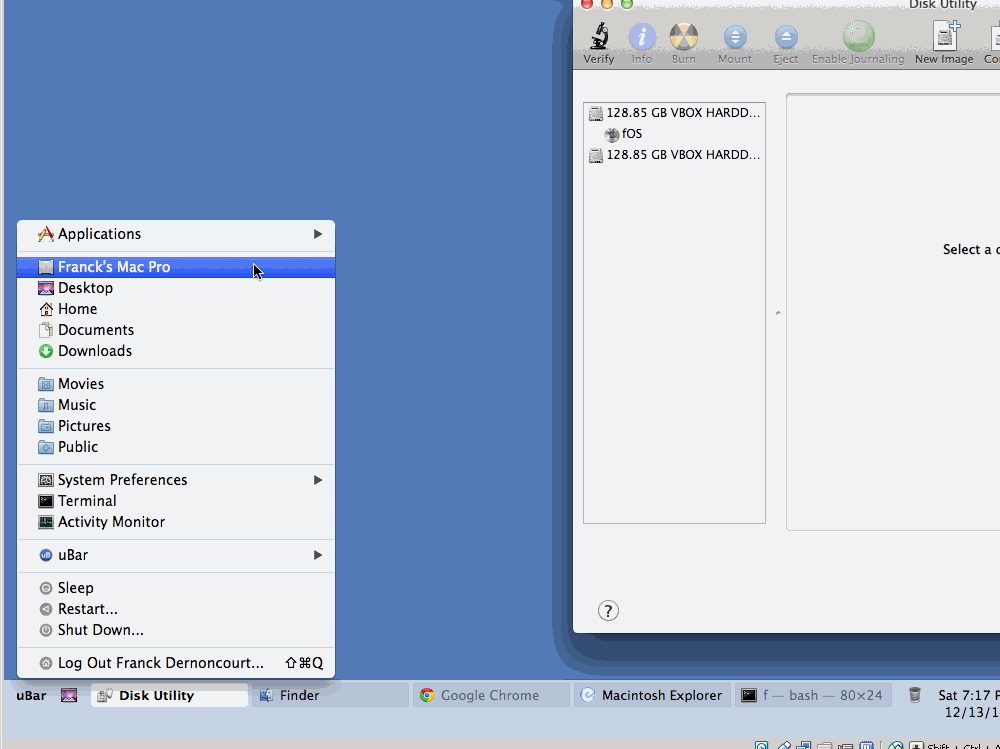Open Movies folder from the menu
Image resolution: width=1000 pixels, height=749 pixels.
click(x=176, y=384)
